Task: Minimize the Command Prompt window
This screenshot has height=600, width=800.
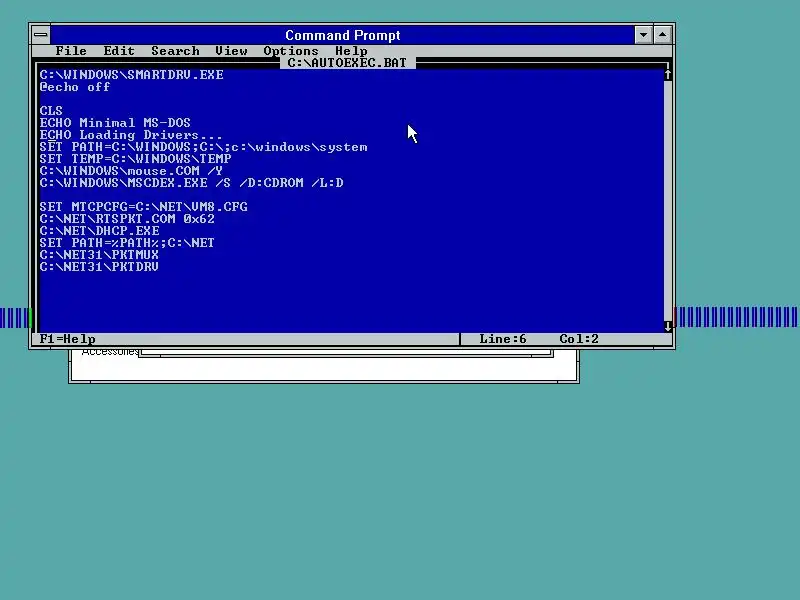Action: click(643, 35)
